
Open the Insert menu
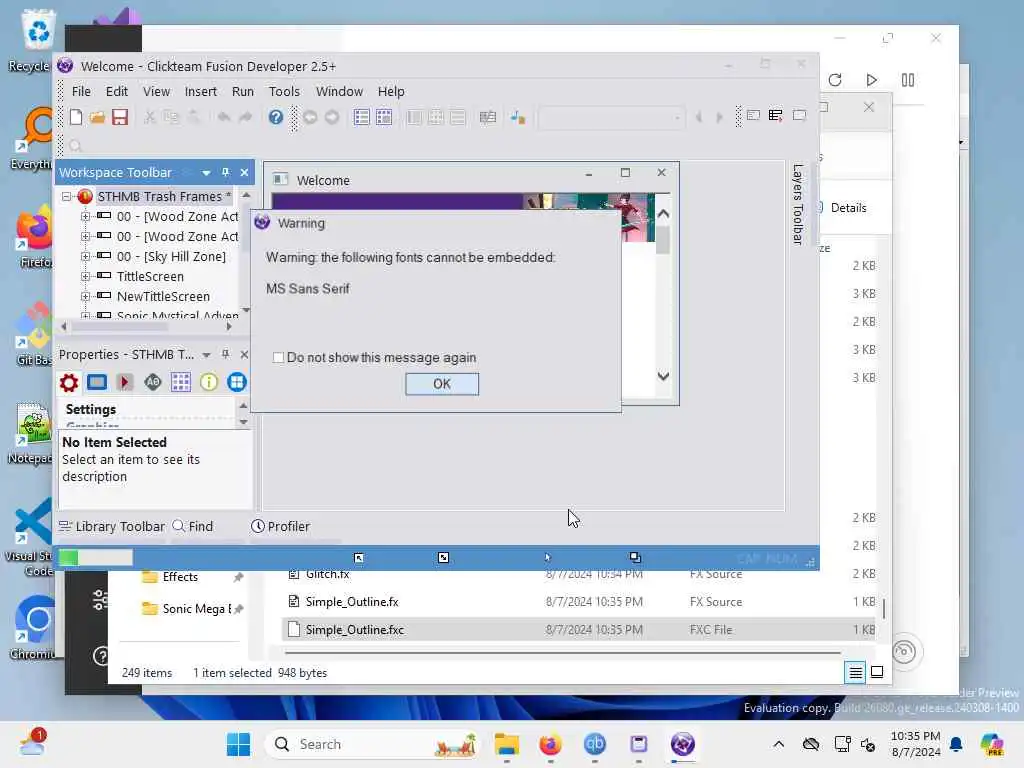200,91
